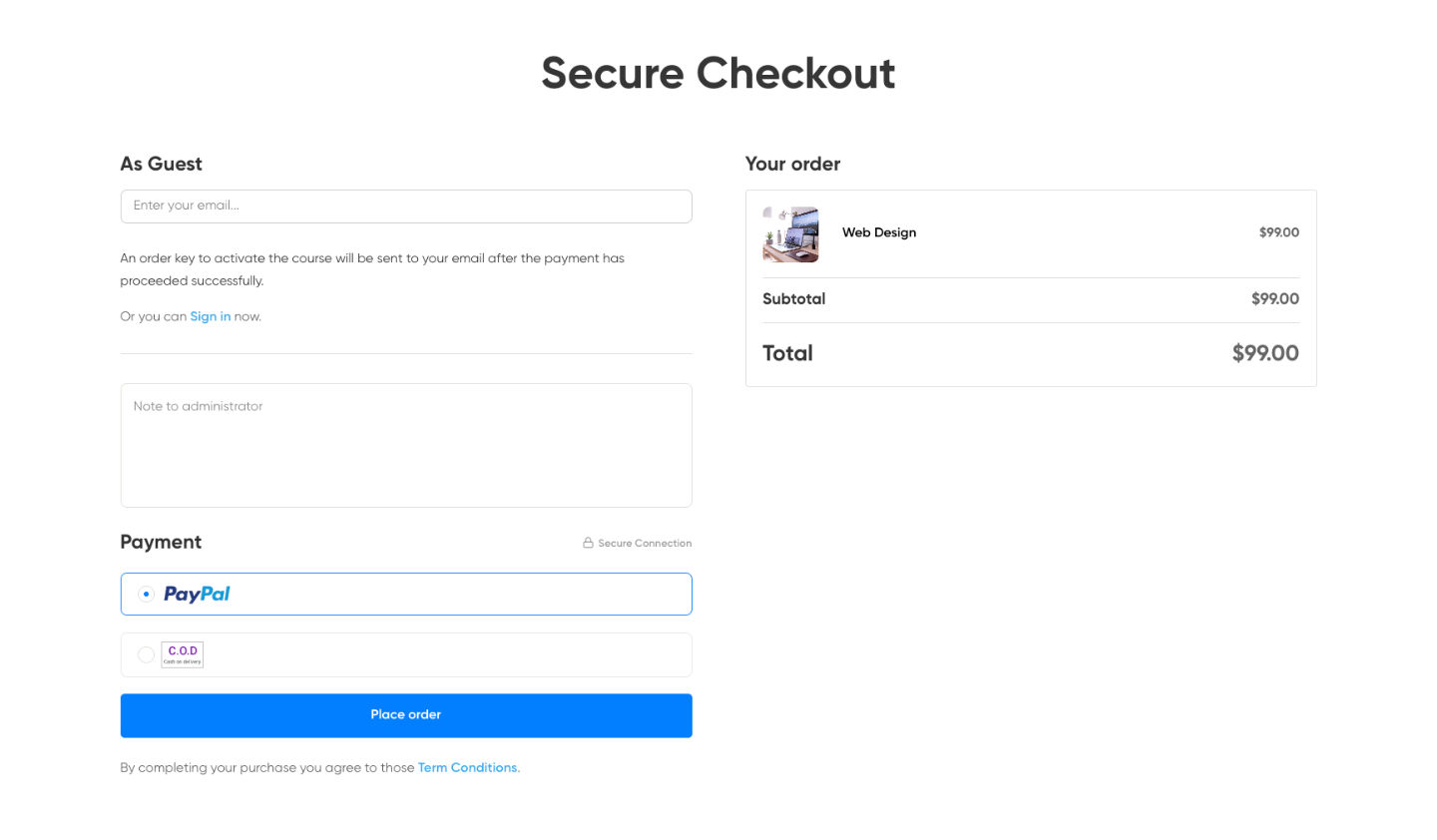Select the PayPal radio button
This screenshot has height=840, width=1437.
pyautogui.click(x=147, y=595)
